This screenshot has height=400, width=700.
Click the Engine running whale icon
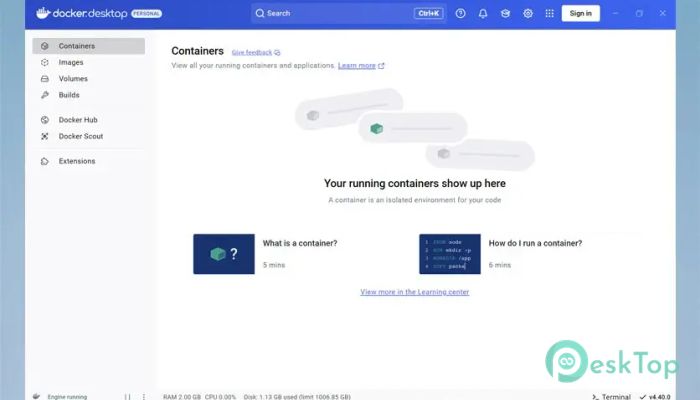pos(37,396)
